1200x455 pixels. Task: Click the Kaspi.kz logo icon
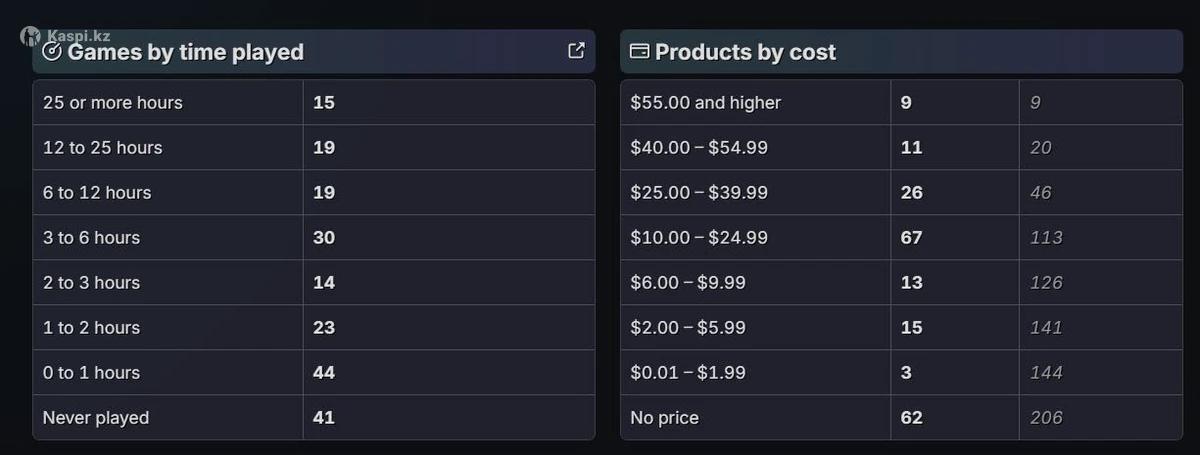30,36
